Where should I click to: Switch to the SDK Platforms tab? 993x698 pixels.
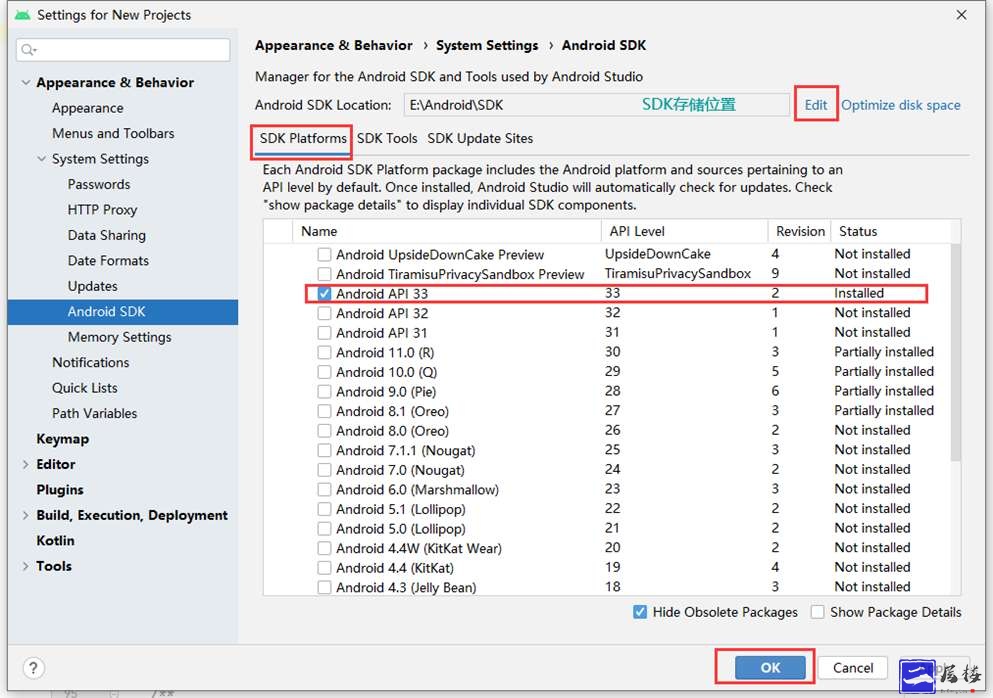click(303, 139)
